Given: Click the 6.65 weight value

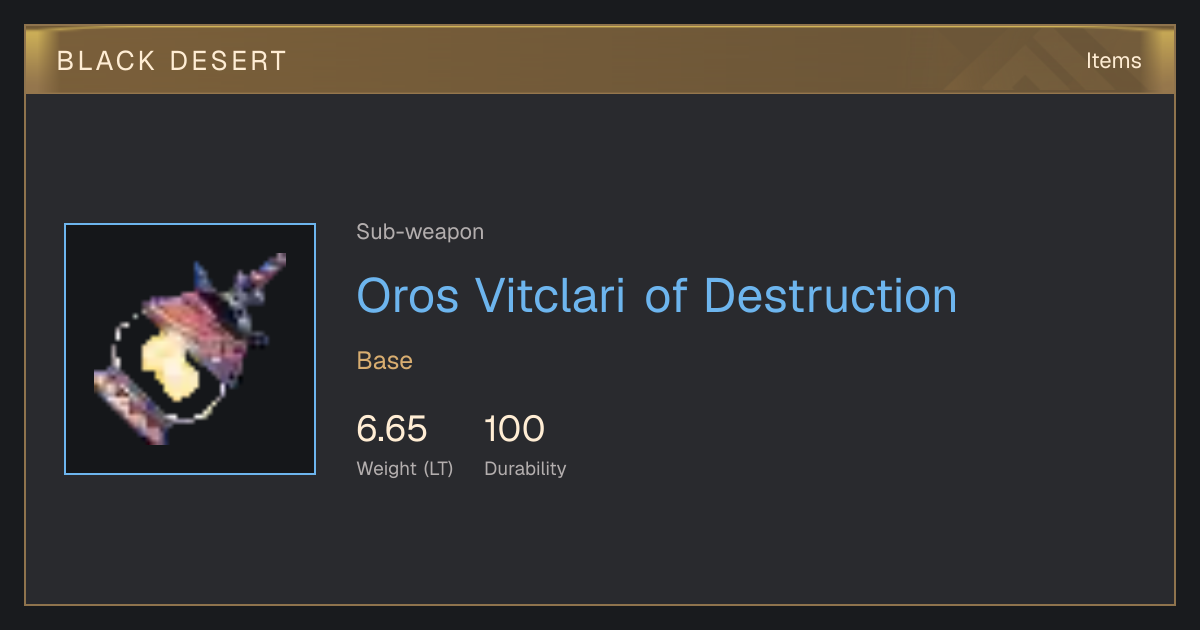Looking at the screenshot, I should tap(392, 430).
